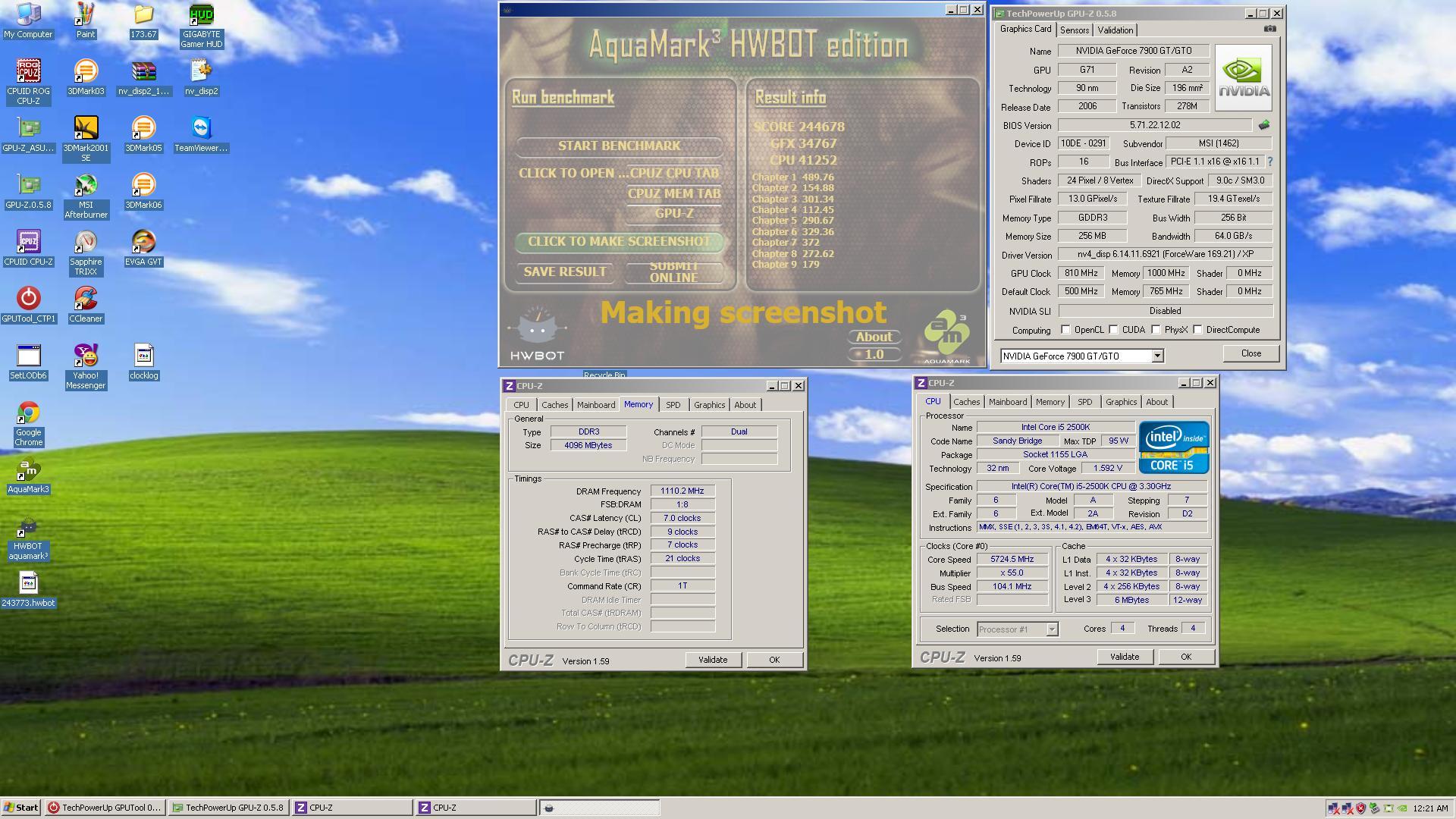Click OK in CPU-Z CPU window
Screen dimensions: 1456x819
tap(1186, 657)
